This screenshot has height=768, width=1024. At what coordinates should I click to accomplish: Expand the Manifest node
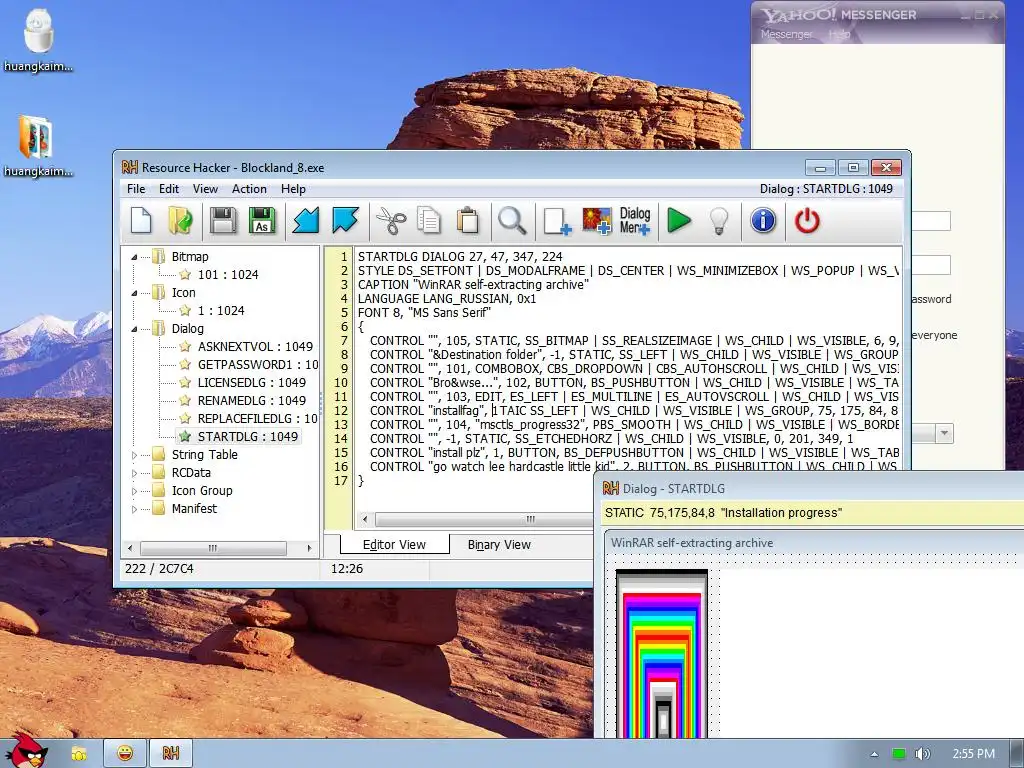click(x=135, y=509)
